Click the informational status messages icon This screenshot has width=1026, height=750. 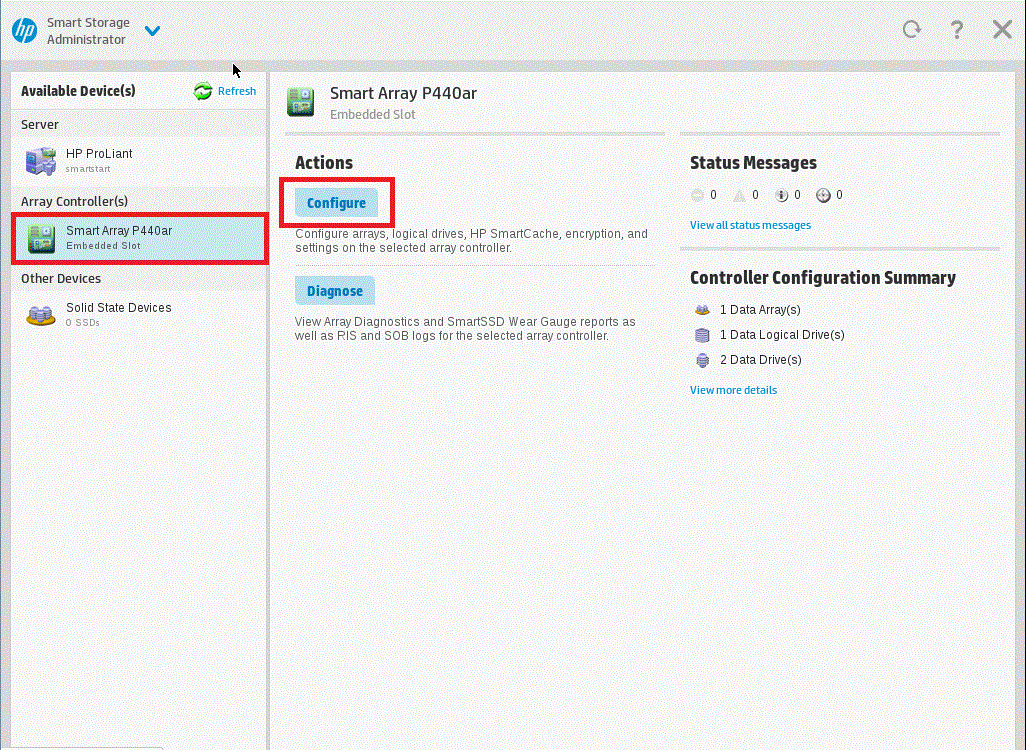coord(781,195)
